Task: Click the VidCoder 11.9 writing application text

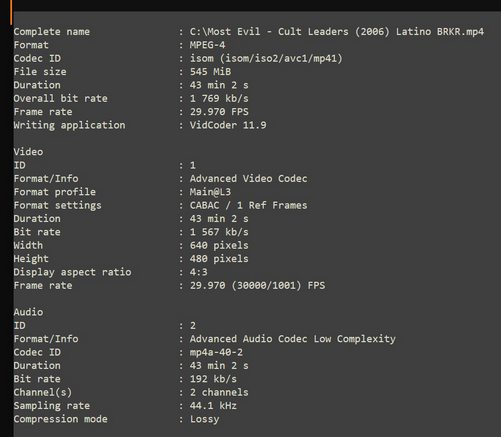Action: coord(228,125)
